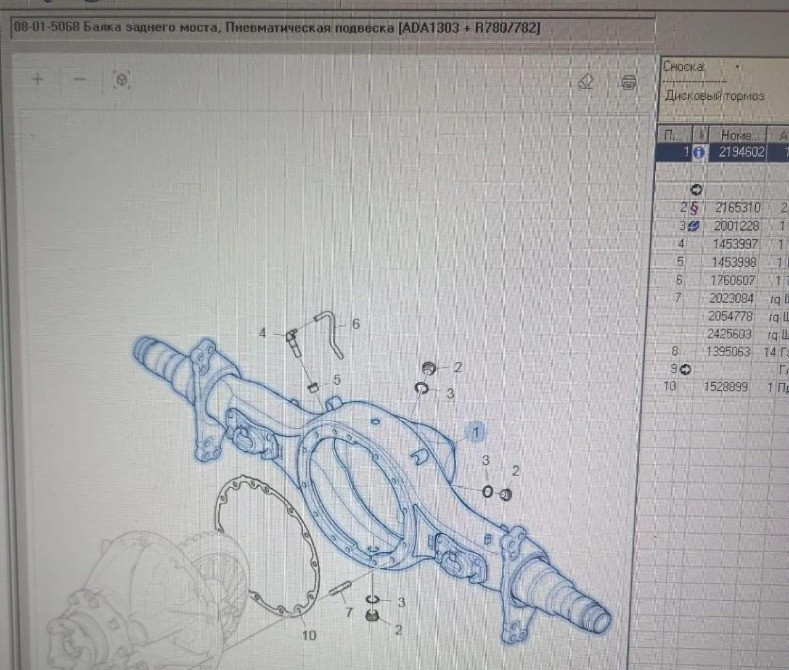The image size is (789, 670).
Task: Fit the diagram to the window
Action: pyautogui.click(x=121, y=80)
